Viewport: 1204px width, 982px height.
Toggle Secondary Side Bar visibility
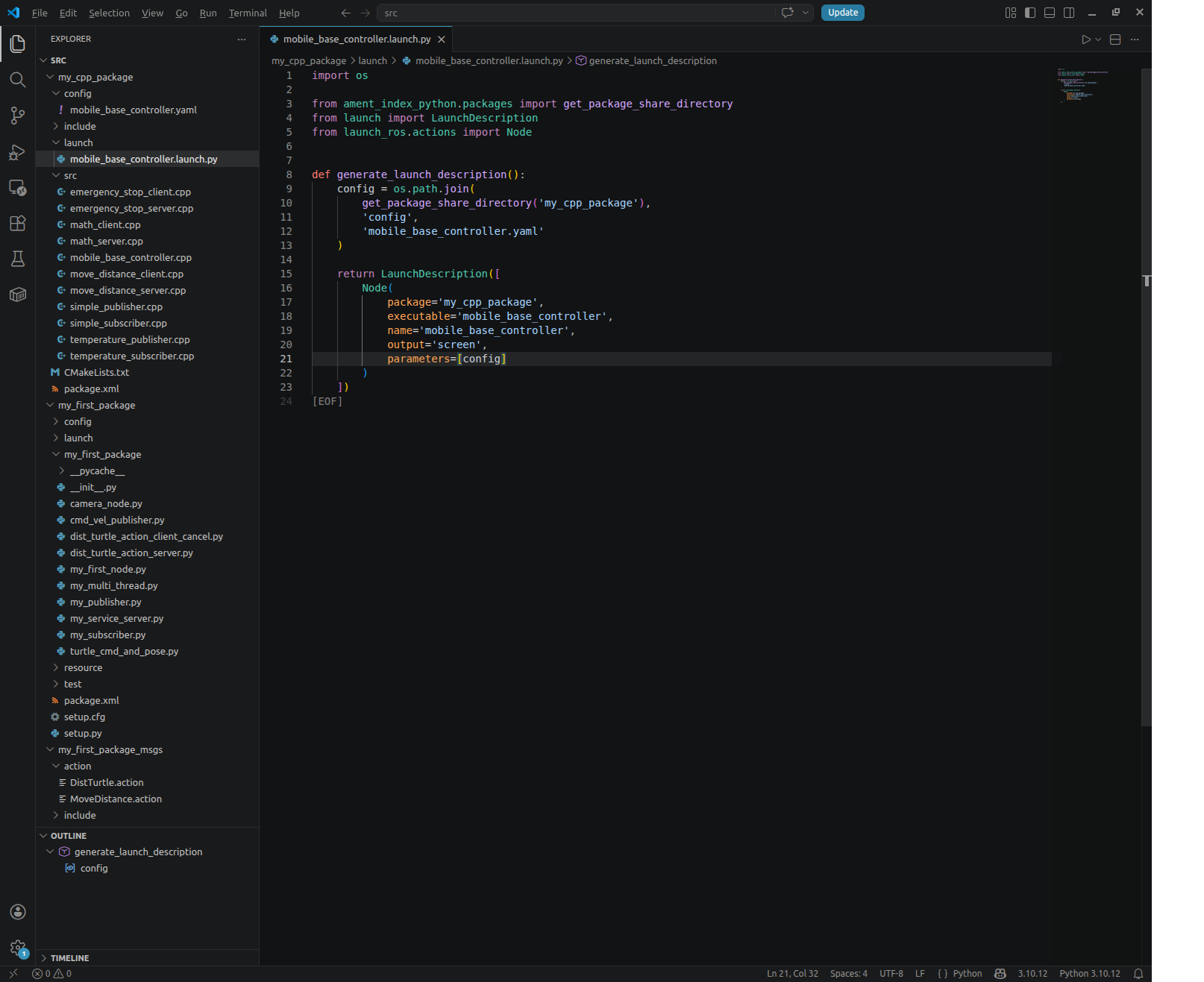click(1069, 13)
